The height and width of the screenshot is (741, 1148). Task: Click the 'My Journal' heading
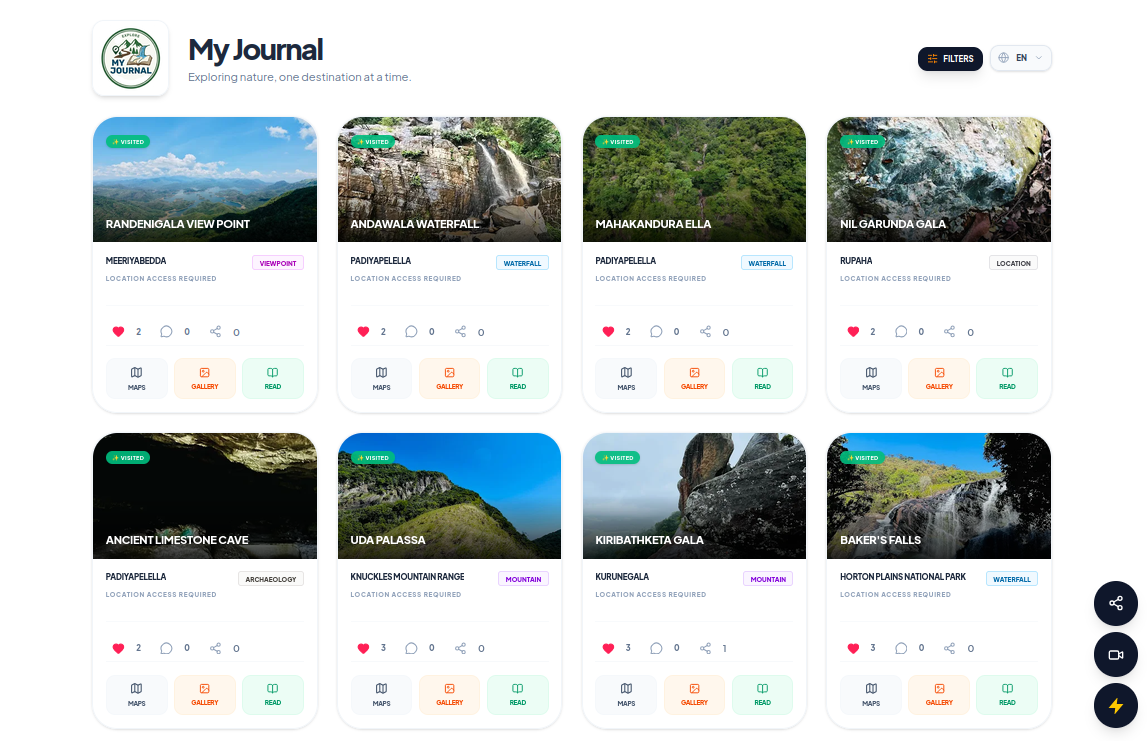pyautogui.click(x=256, y=50)
